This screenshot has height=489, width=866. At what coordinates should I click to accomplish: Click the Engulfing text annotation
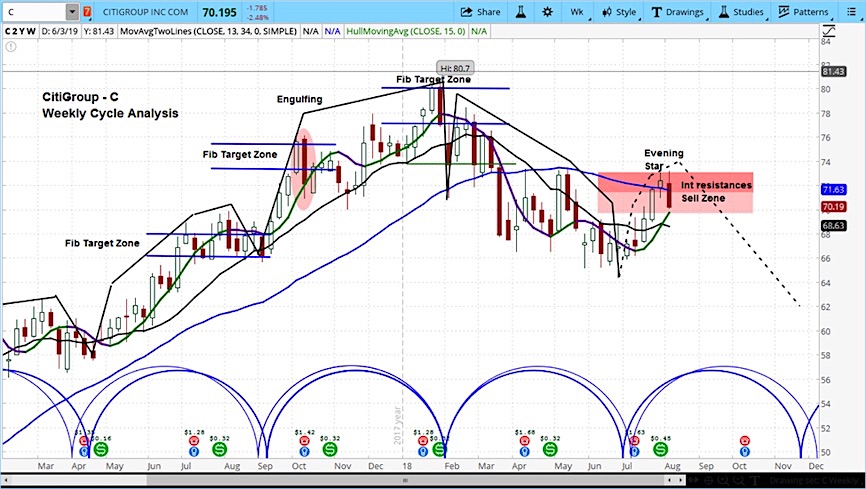click(x=300, y=99)
